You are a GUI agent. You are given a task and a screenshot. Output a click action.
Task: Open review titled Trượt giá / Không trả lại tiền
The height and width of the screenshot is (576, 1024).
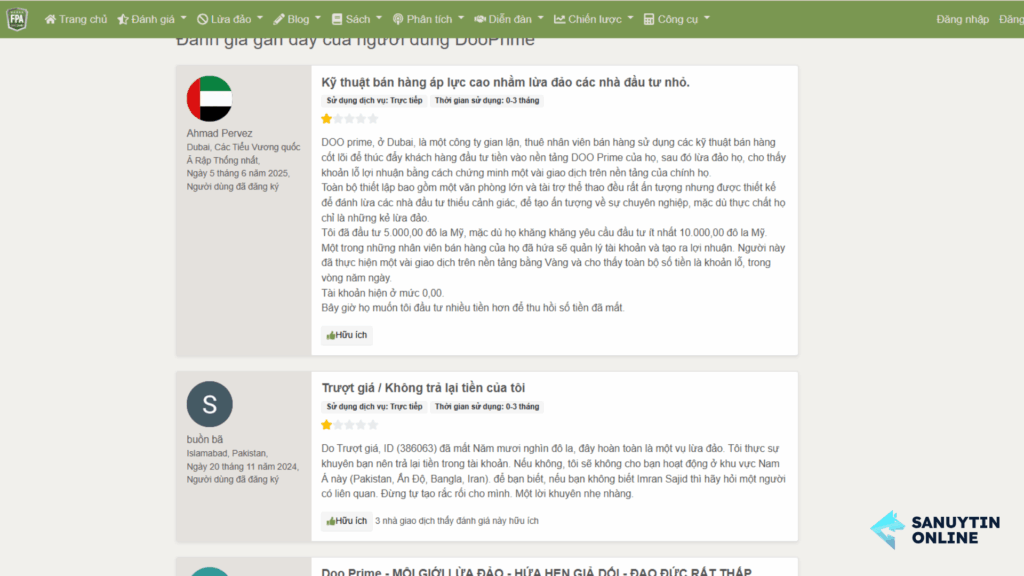click(x=423, y=388)
